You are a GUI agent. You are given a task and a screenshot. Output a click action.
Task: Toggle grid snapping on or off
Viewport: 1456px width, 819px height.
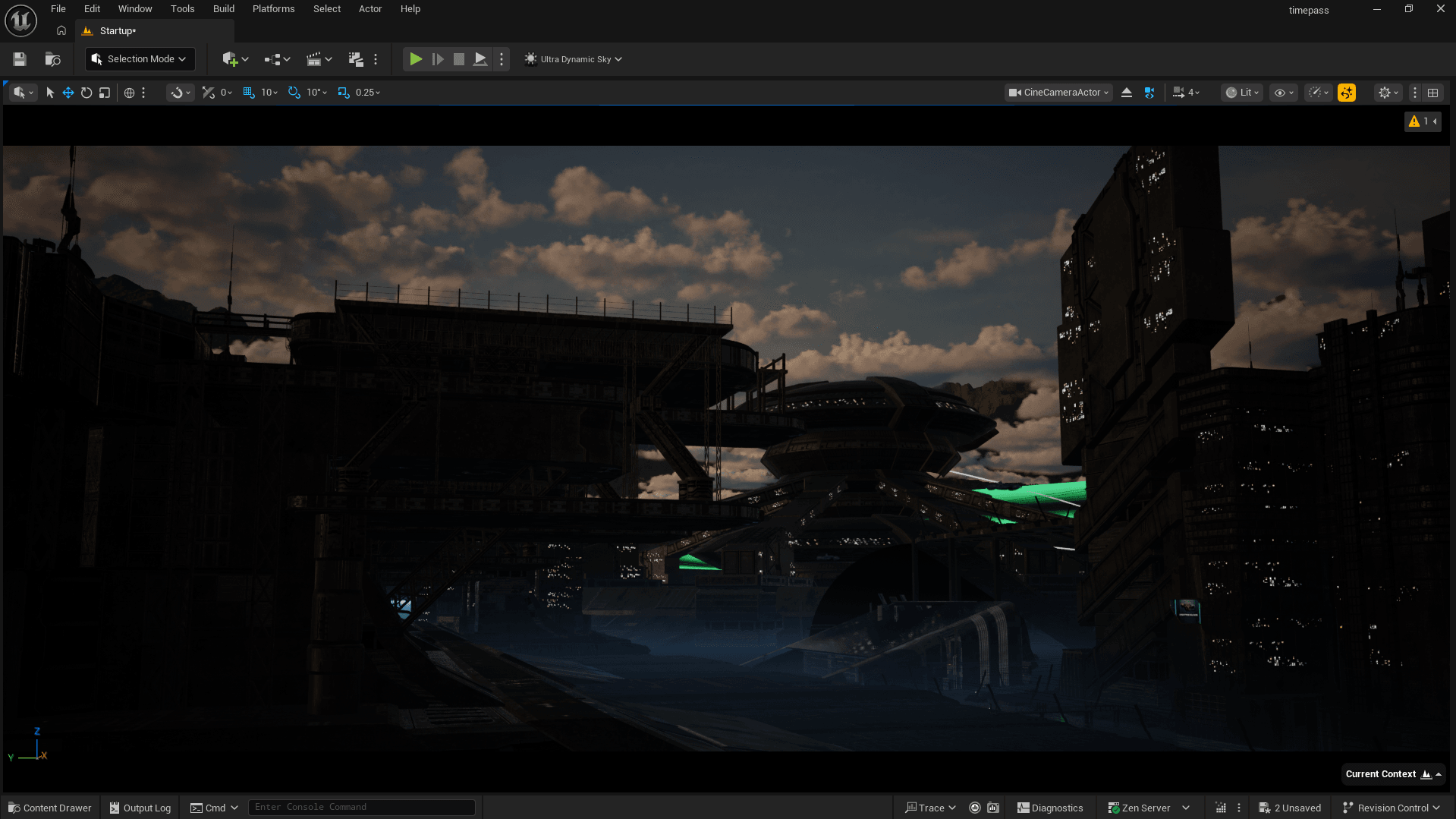[249, 93]
